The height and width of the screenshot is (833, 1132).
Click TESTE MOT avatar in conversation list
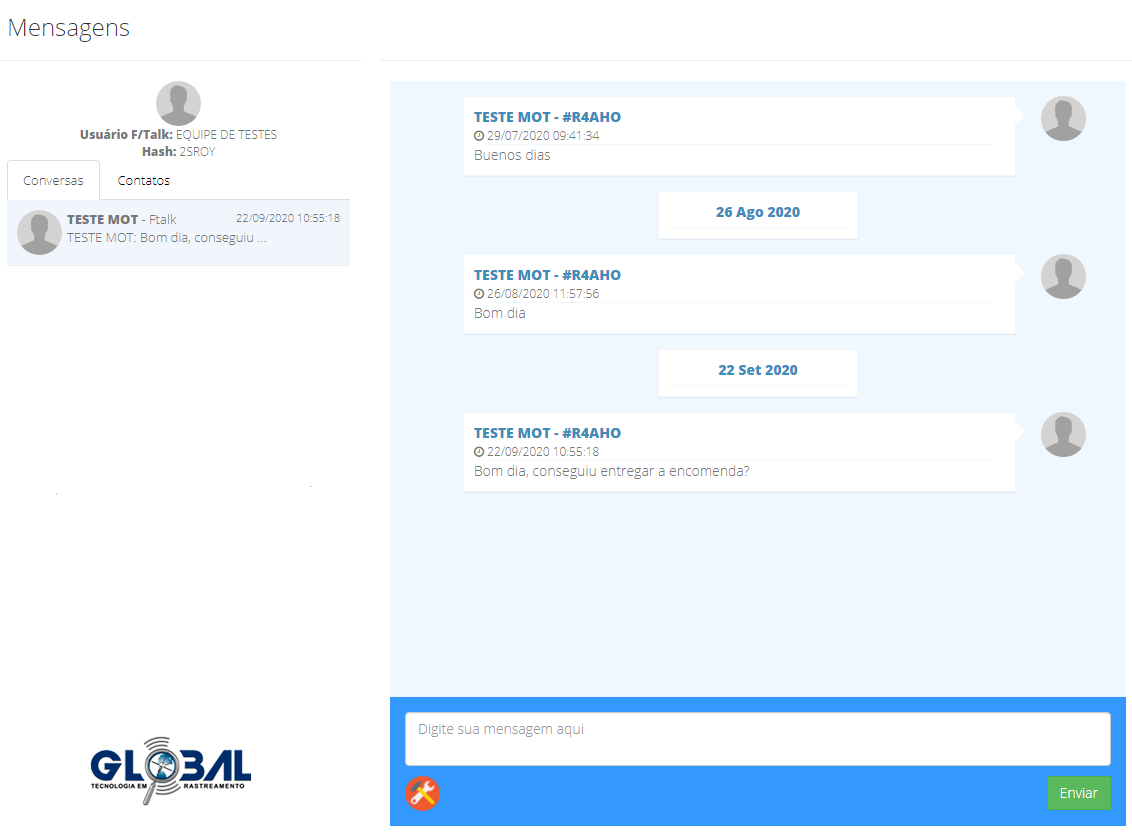40,233
